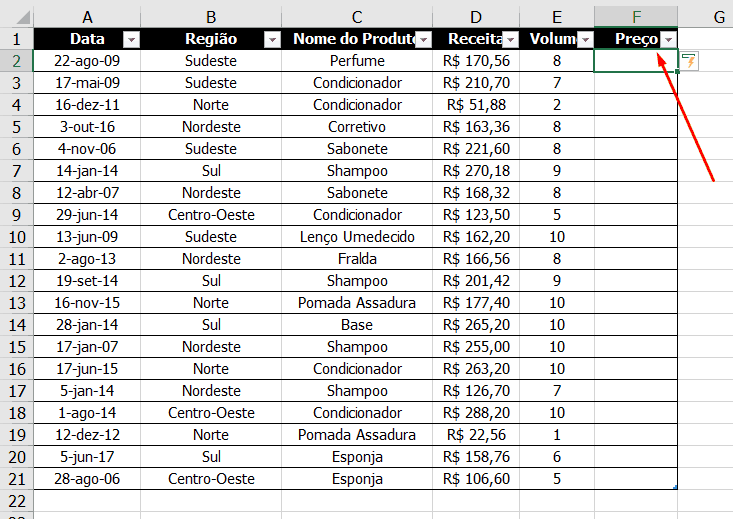Select column D header

476,17
